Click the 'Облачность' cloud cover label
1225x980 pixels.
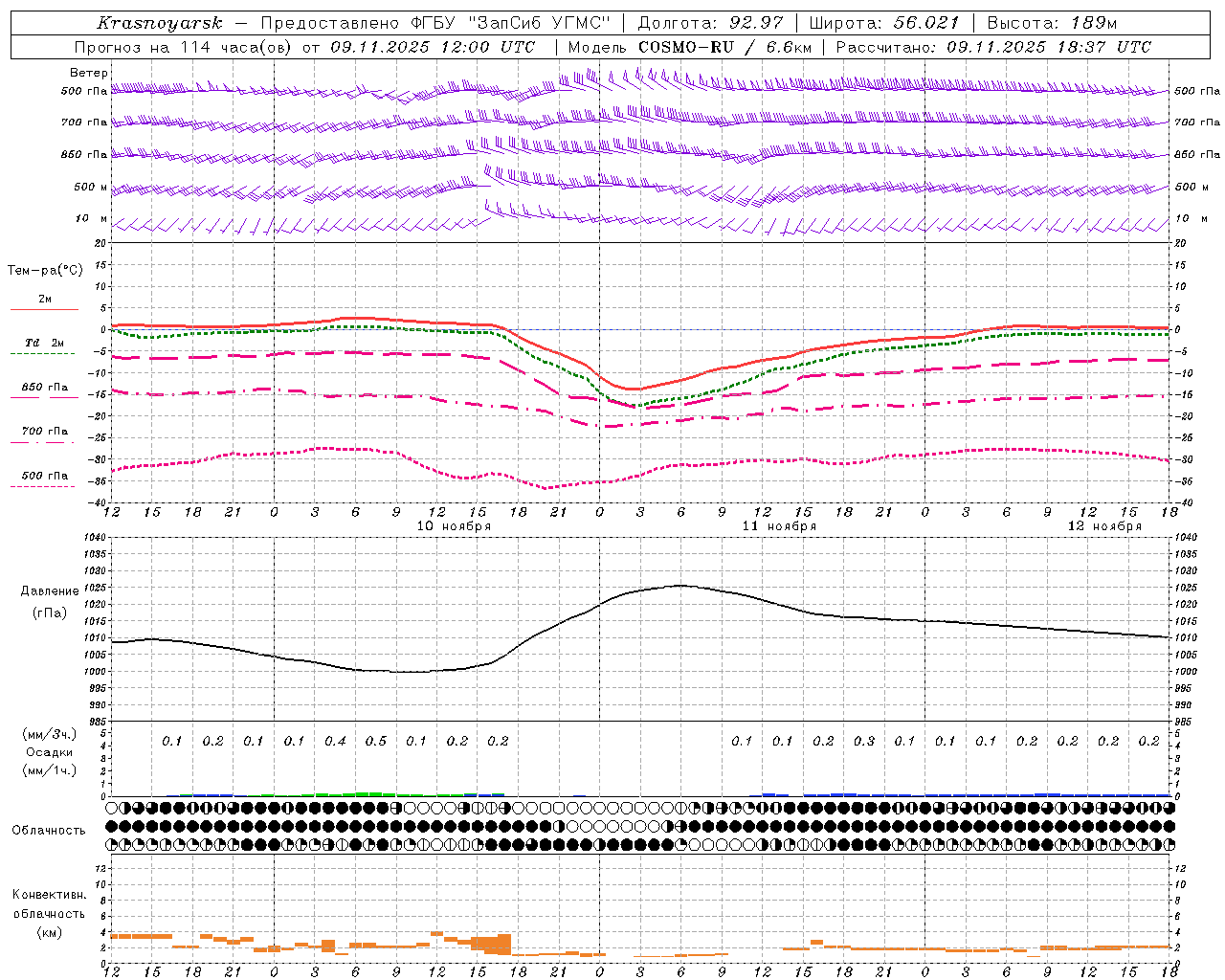[x=49, y=830]
